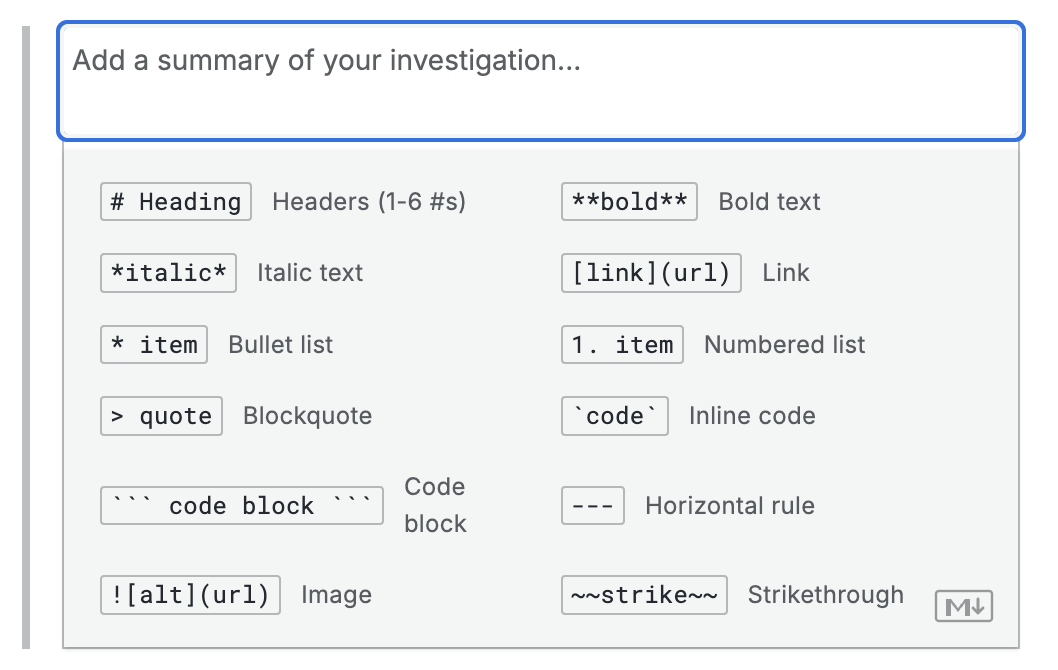1058x670 pixels.
Task: Click the 'Horizontal rule' label
Action: [729, 506]
